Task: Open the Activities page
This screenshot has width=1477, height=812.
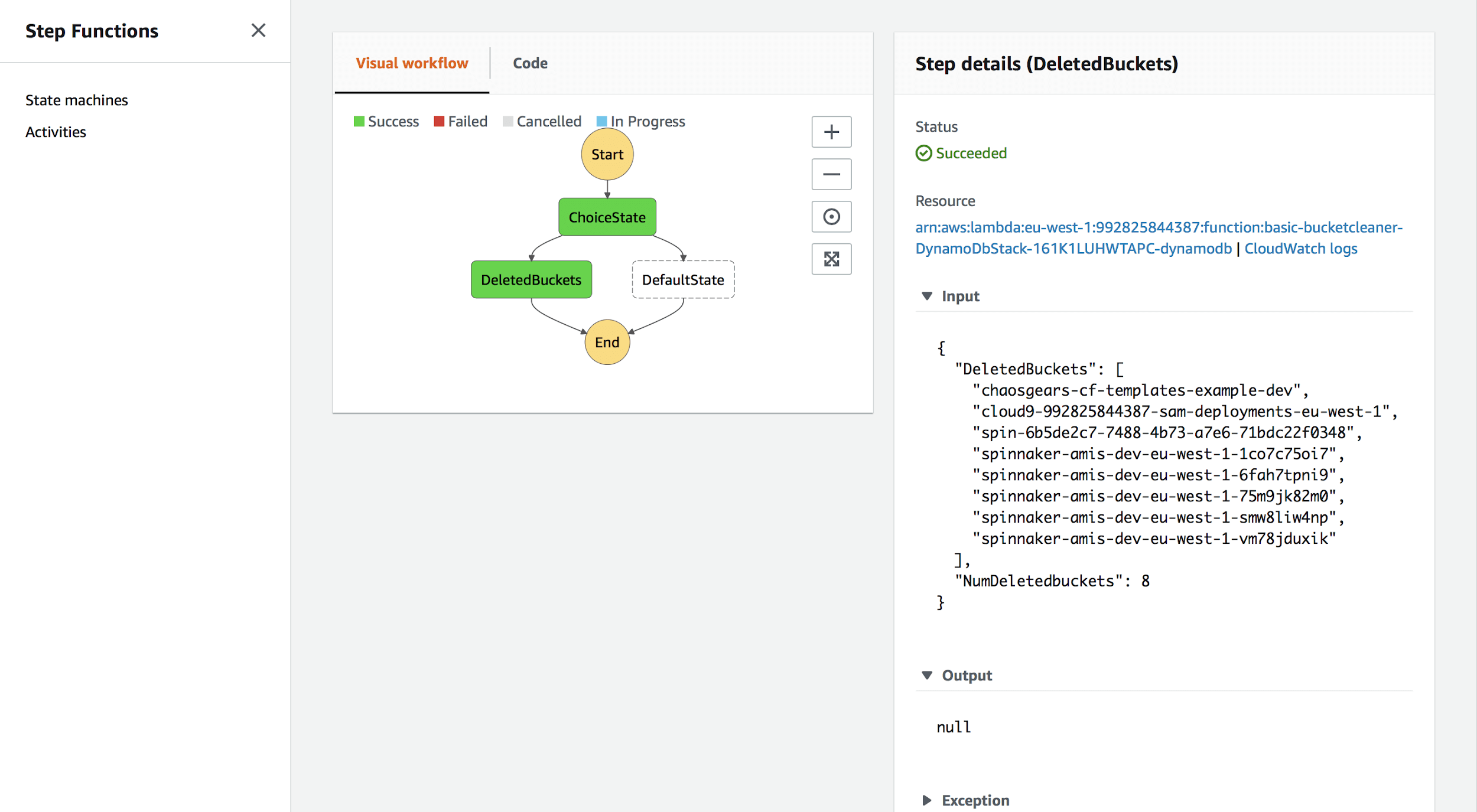Action: click(56, 132)
